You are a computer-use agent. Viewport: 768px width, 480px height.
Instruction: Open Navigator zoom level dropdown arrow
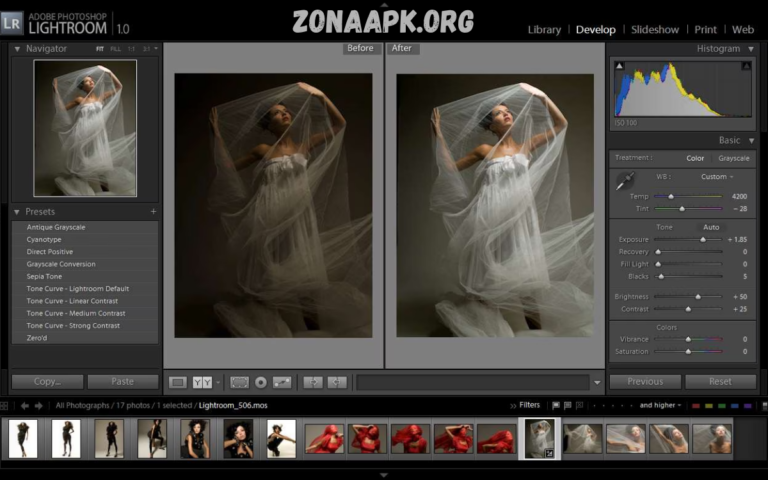(156, 48)
